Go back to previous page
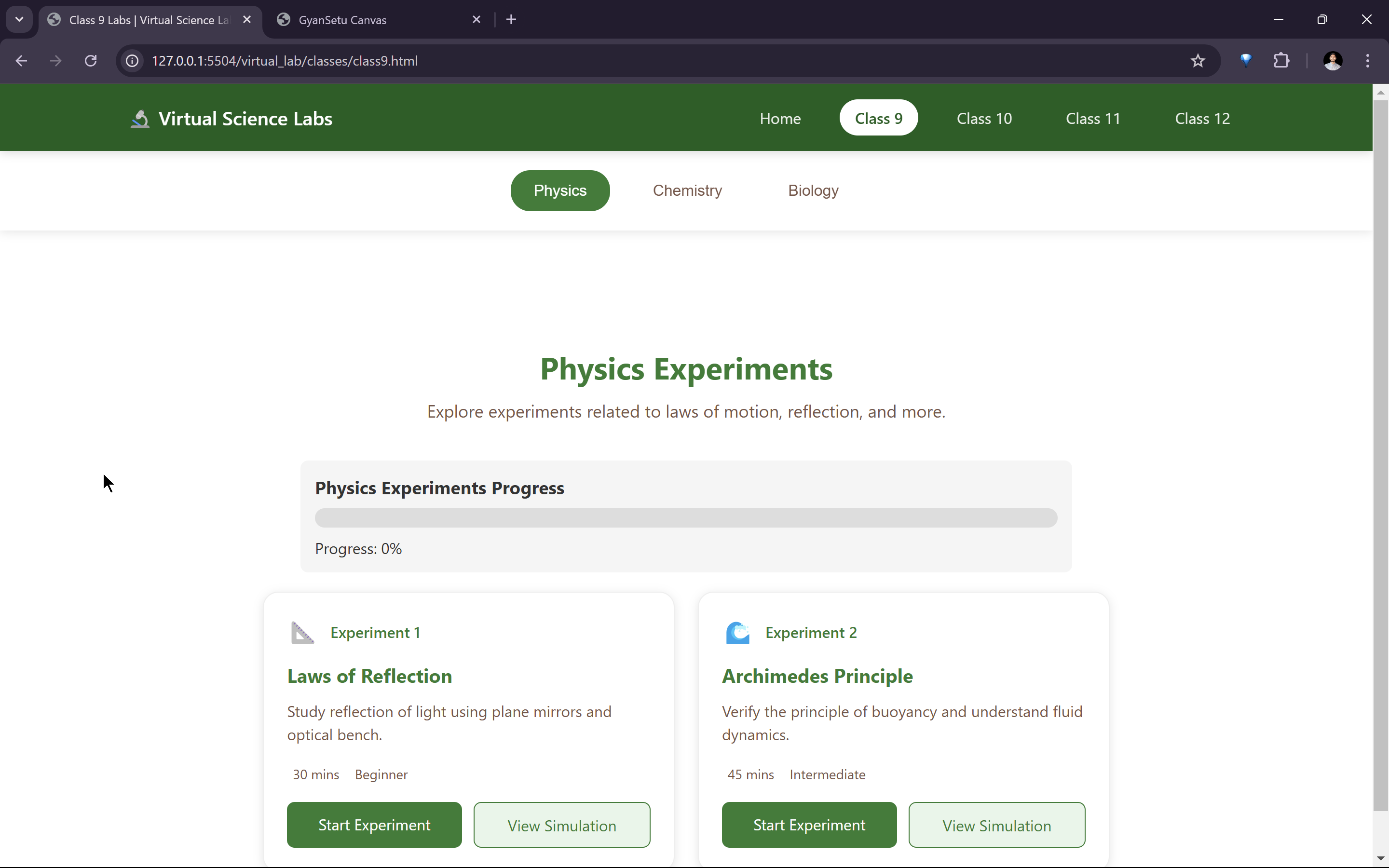 coord(21,61)
